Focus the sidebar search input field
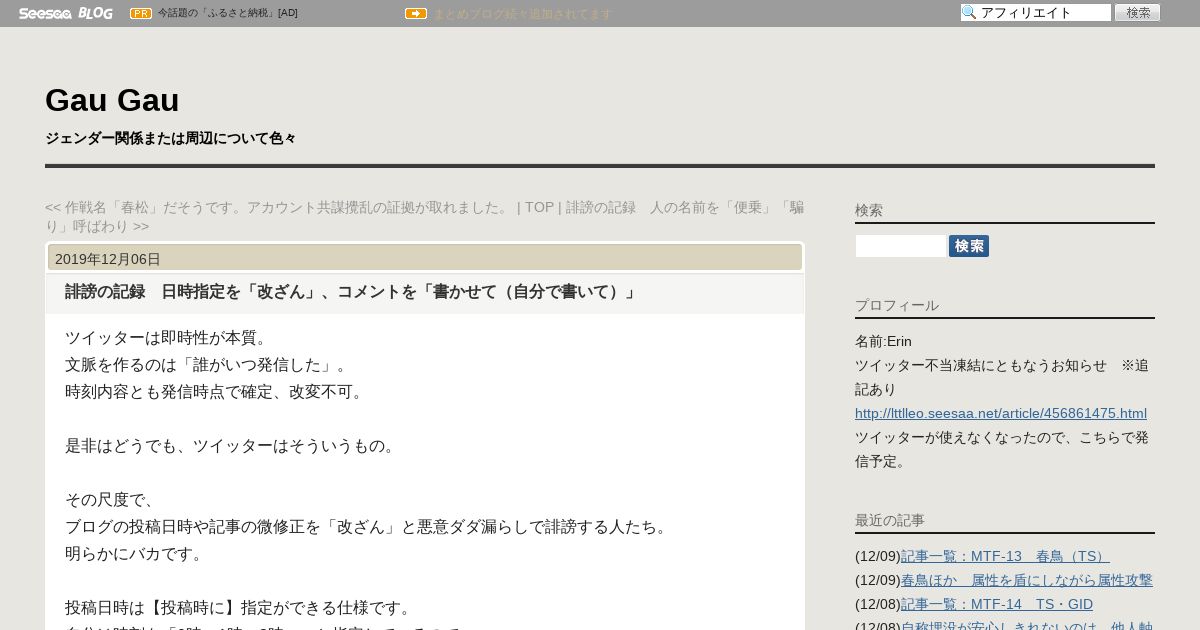1200x630 pixels. (901, 246)
